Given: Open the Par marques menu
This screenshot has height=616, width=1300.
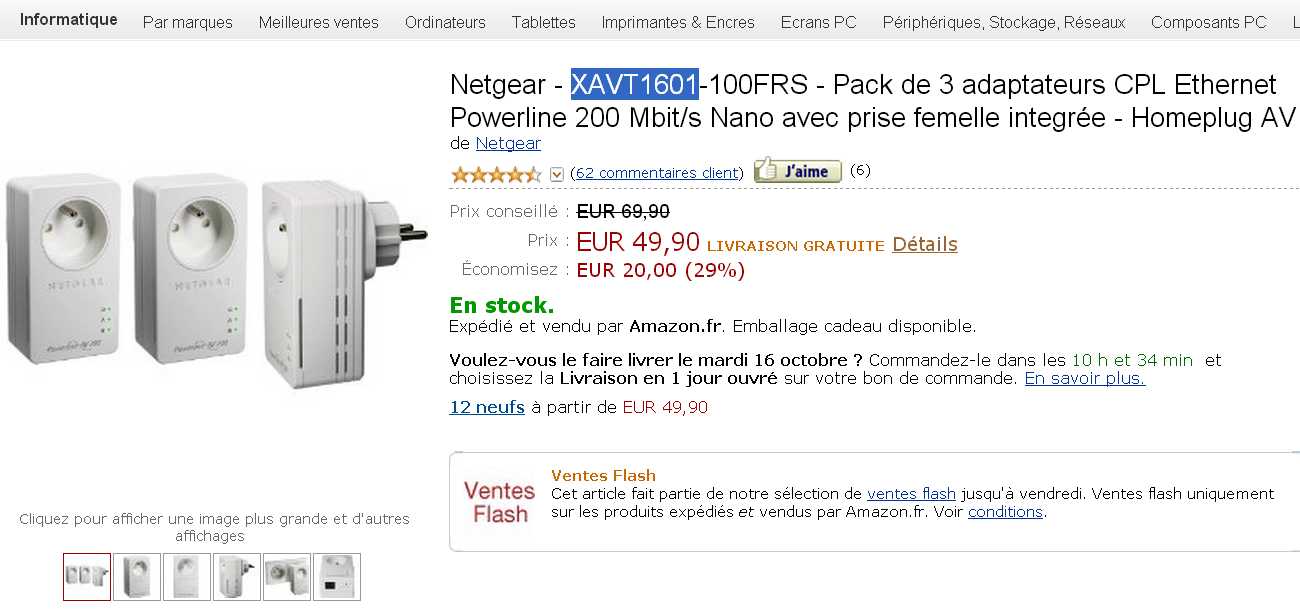Looking at the screenshot, I should point(187,22).
